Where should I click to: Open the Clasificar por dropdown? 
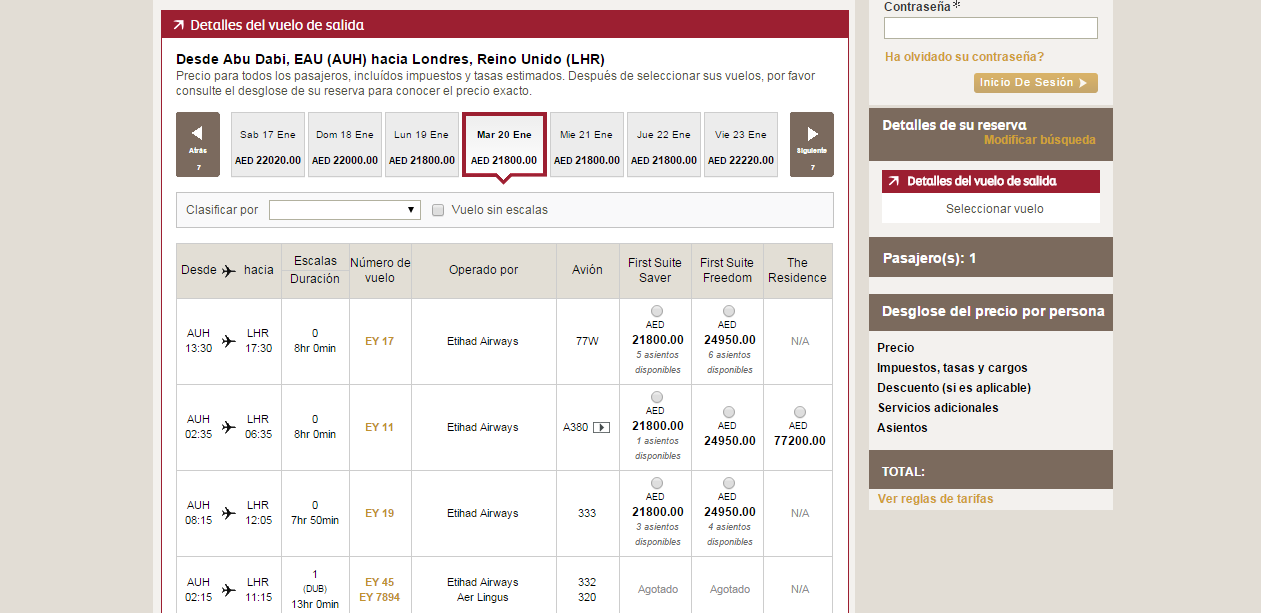pos(344,210)
